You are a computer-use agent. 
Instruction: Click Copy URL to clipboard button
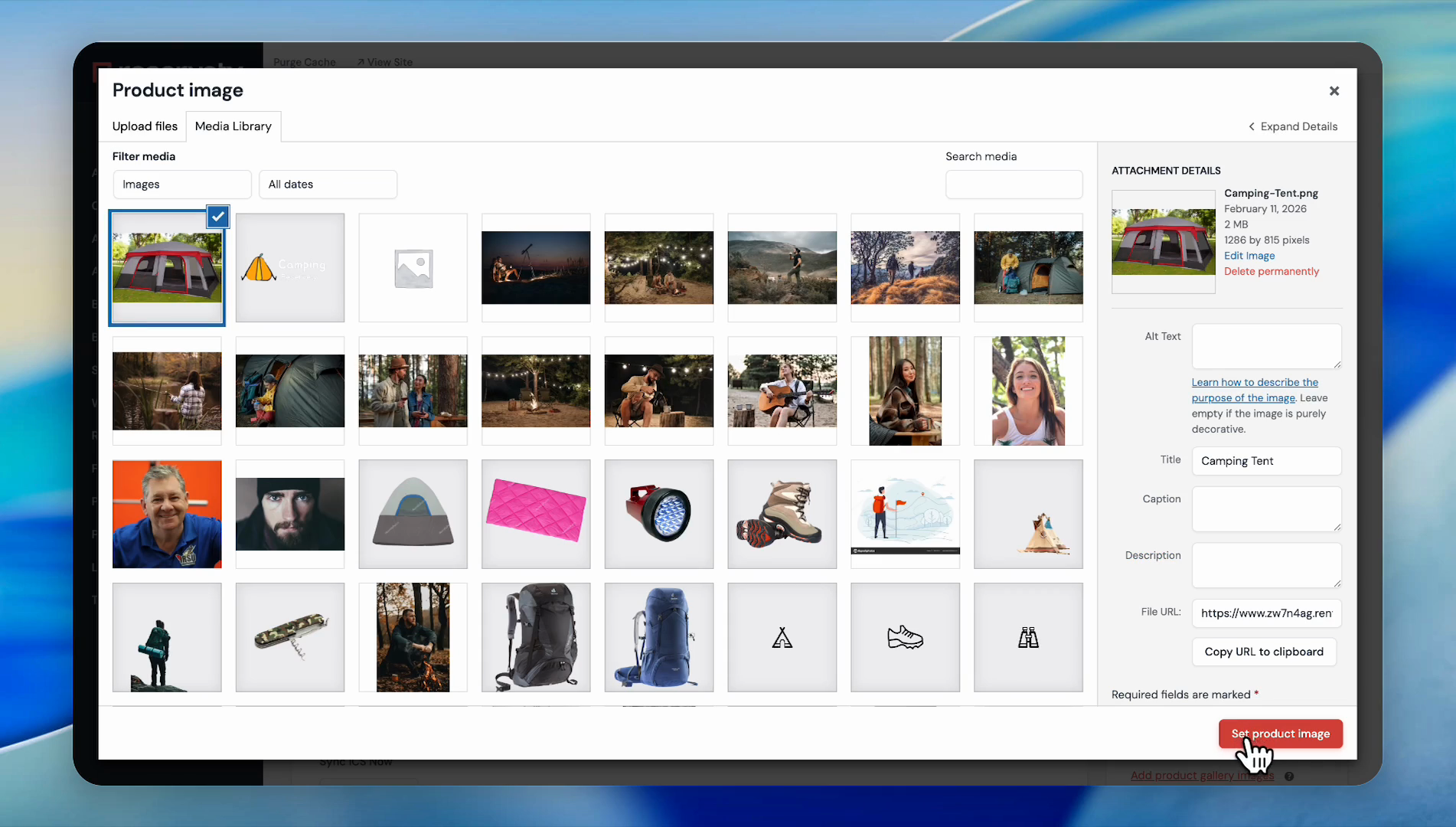(1264, 652)
